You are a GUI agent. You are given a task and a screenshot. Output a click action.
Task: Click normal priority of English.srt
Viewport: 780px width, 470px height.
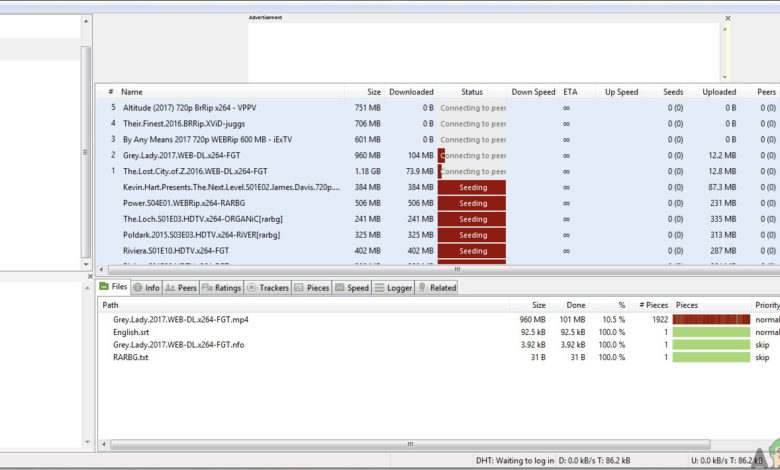pyautogui.click(x=768, y=332)
